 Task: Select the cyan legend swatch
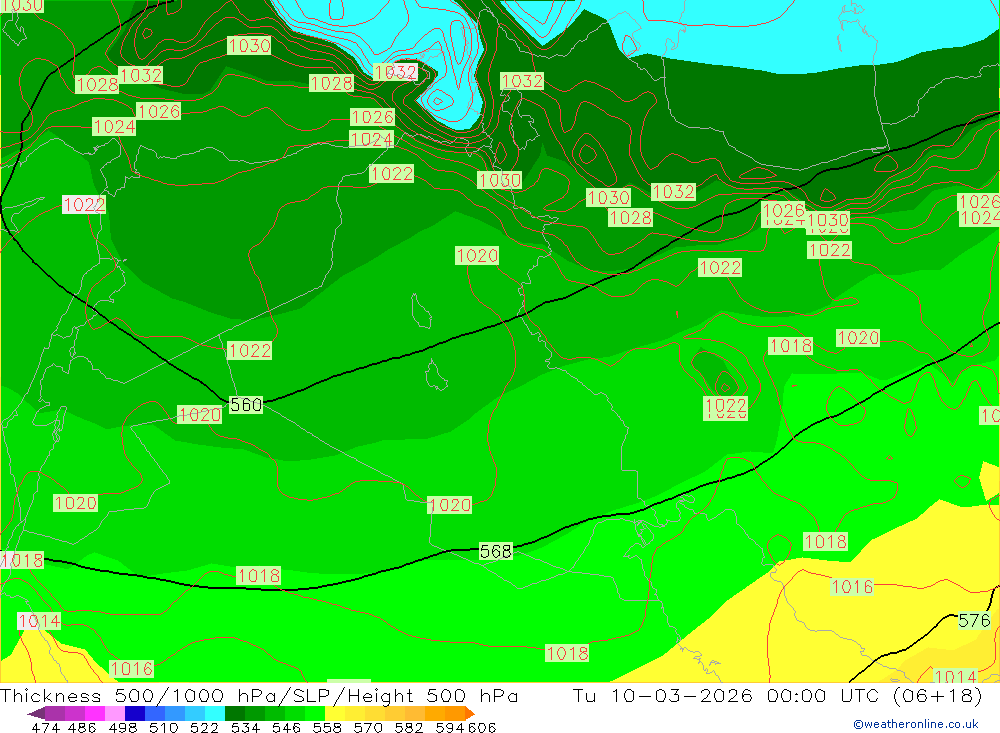pos(215,713)
